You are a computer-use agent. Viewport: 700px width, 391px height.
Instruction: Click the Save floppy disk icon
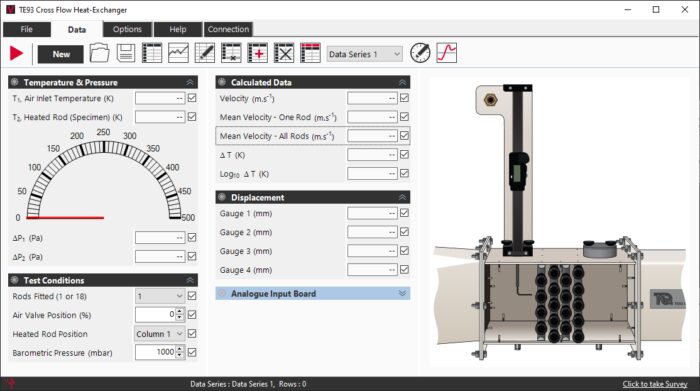point(126,53)
